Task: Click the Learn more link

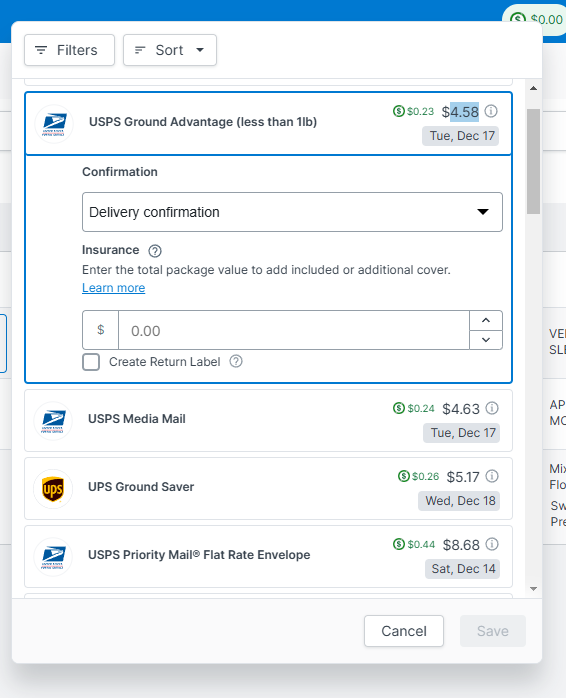Action: tap(114, 288)
